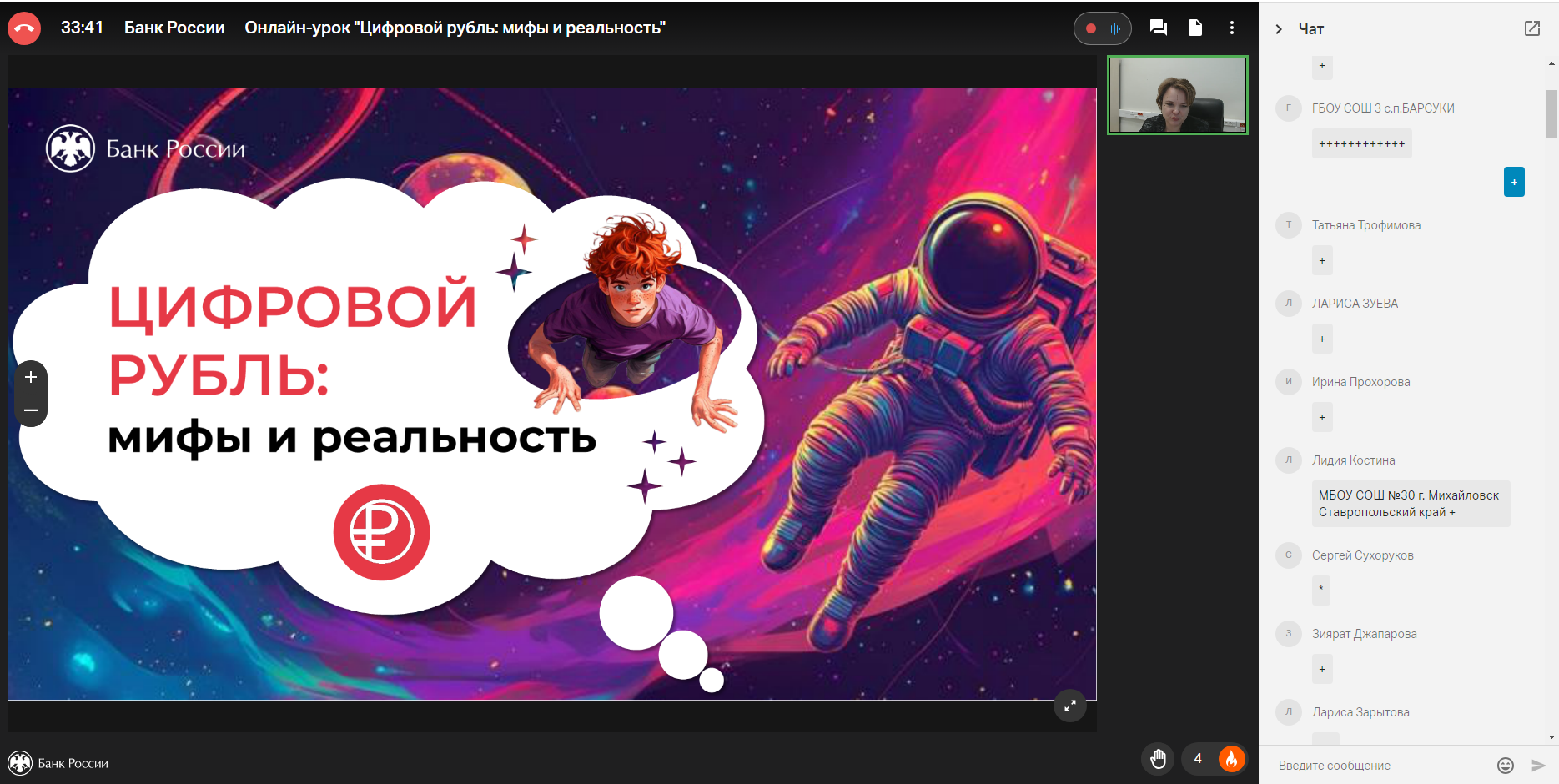Click the chat scrollbar thumb
Screen dimensions: 1559x784
pyautogui.click(x=1551, y=113)
